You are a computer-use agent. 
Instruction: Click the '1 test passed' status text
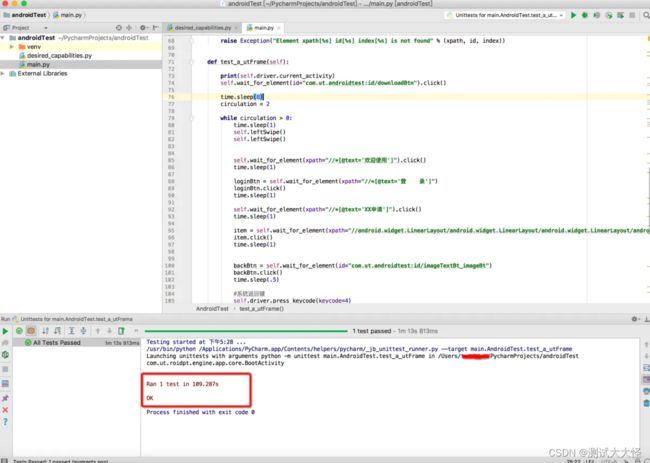click(372, 331)
